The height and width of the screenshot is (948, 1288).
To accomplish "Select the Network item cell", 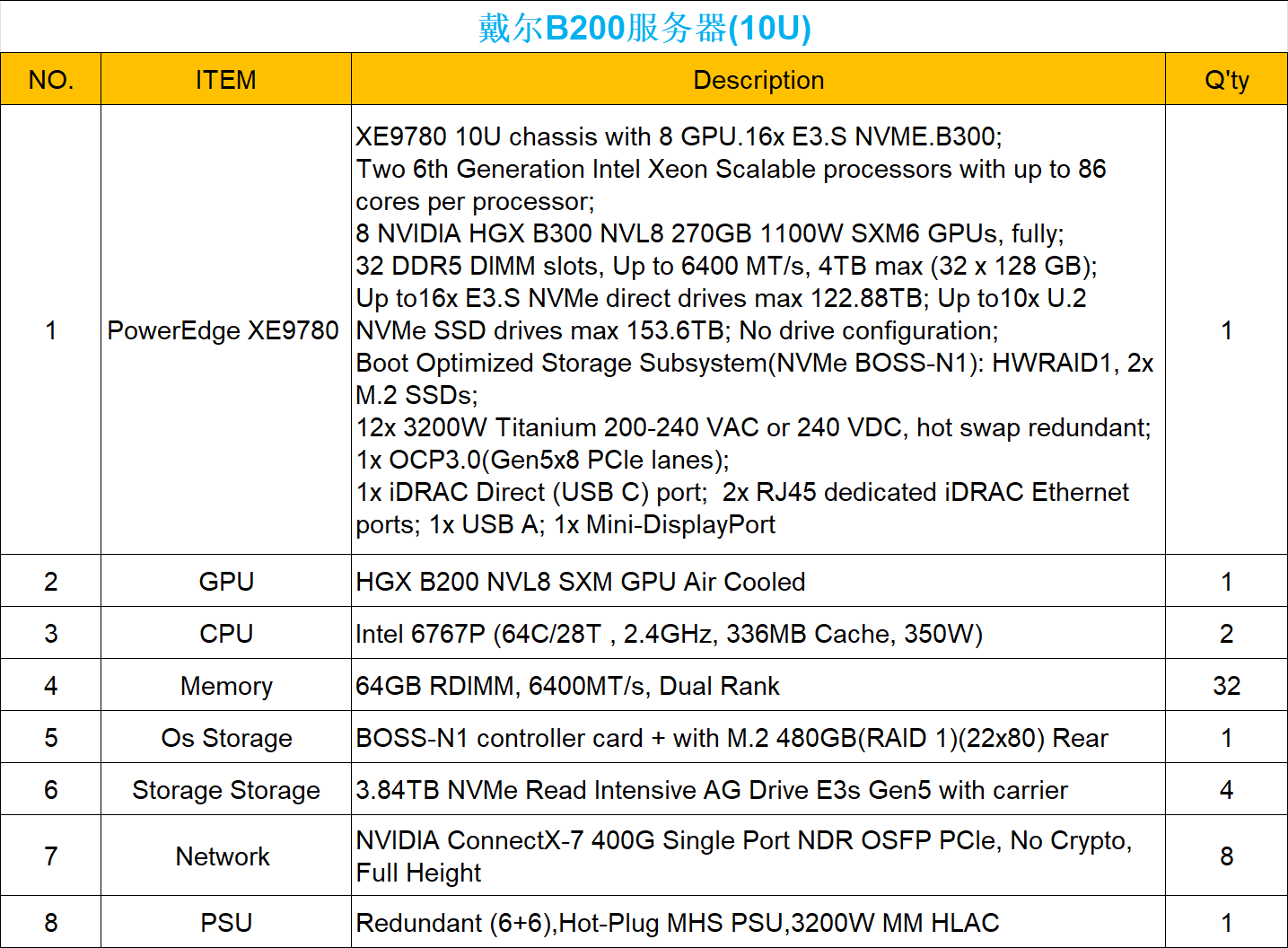I will pos(226,856).
